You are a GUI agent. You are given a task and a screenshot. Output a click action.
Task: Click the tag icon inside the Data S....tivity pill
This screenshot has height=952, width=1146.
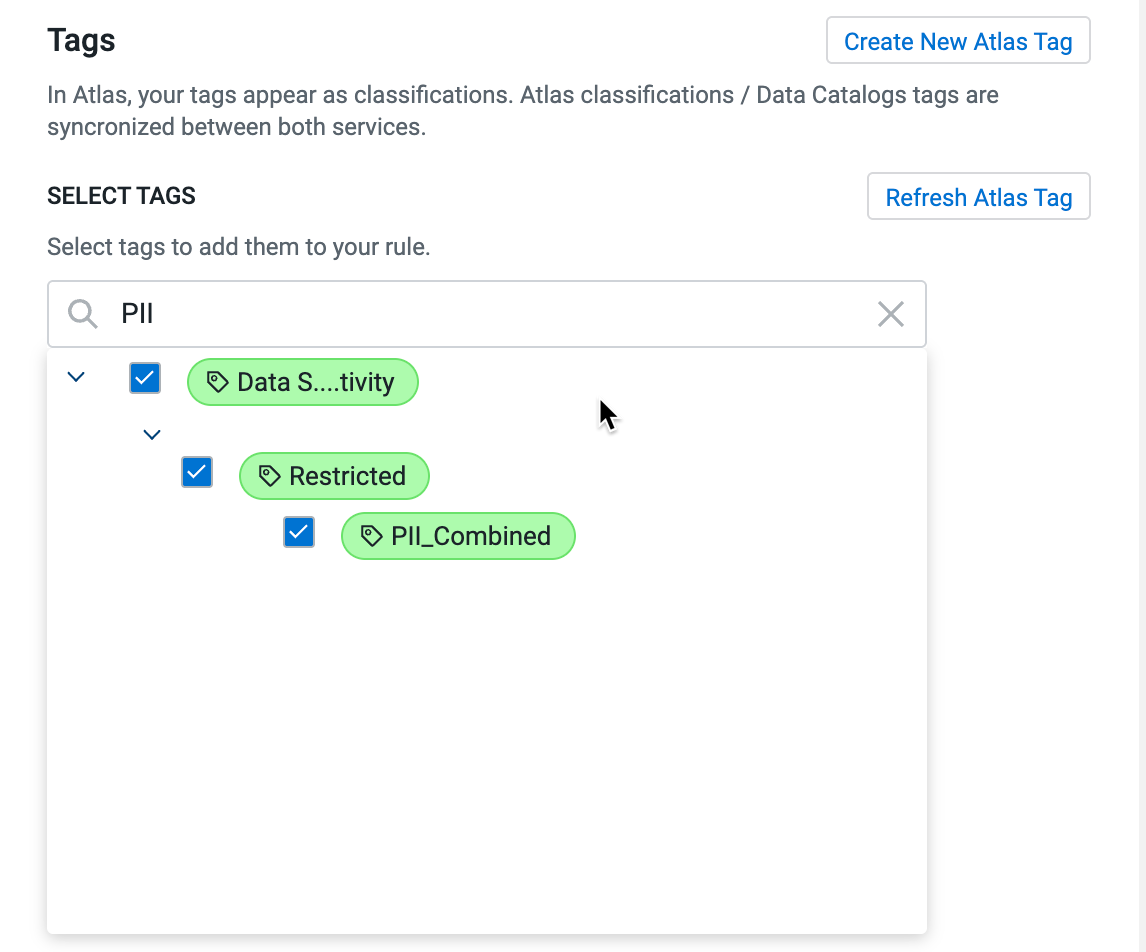coord(217,382)
